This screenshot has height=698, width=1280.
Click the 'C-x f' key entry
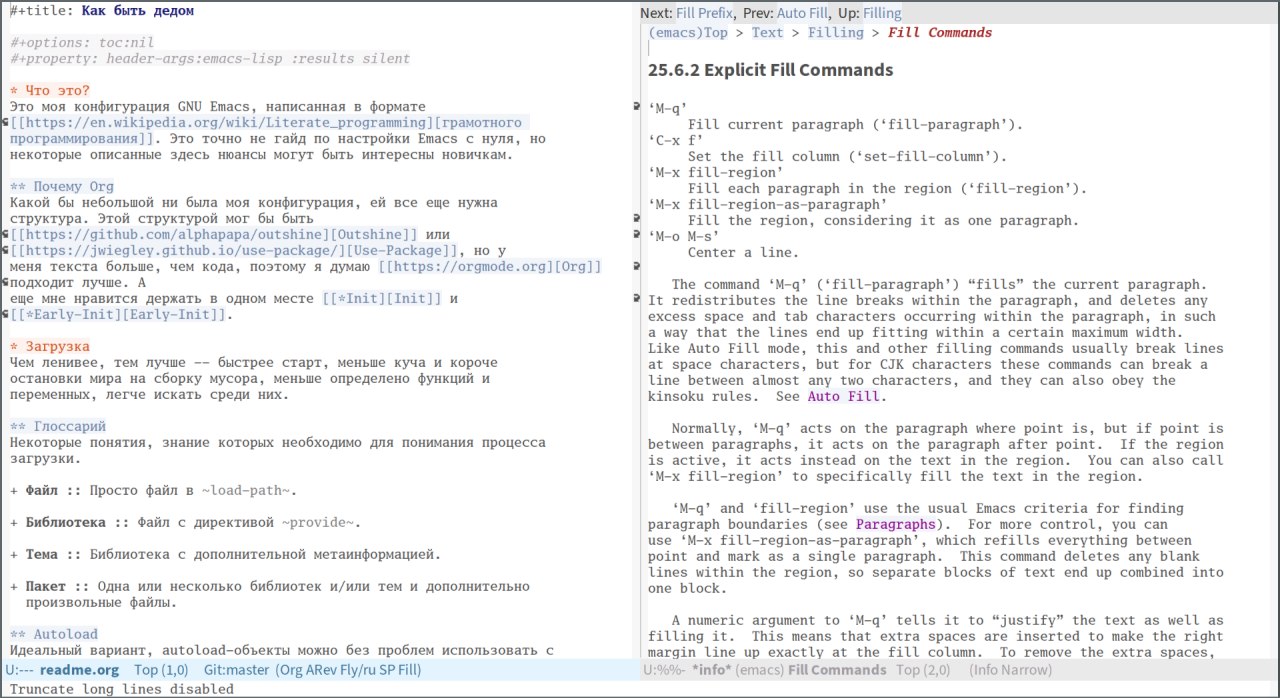point(676,141)
